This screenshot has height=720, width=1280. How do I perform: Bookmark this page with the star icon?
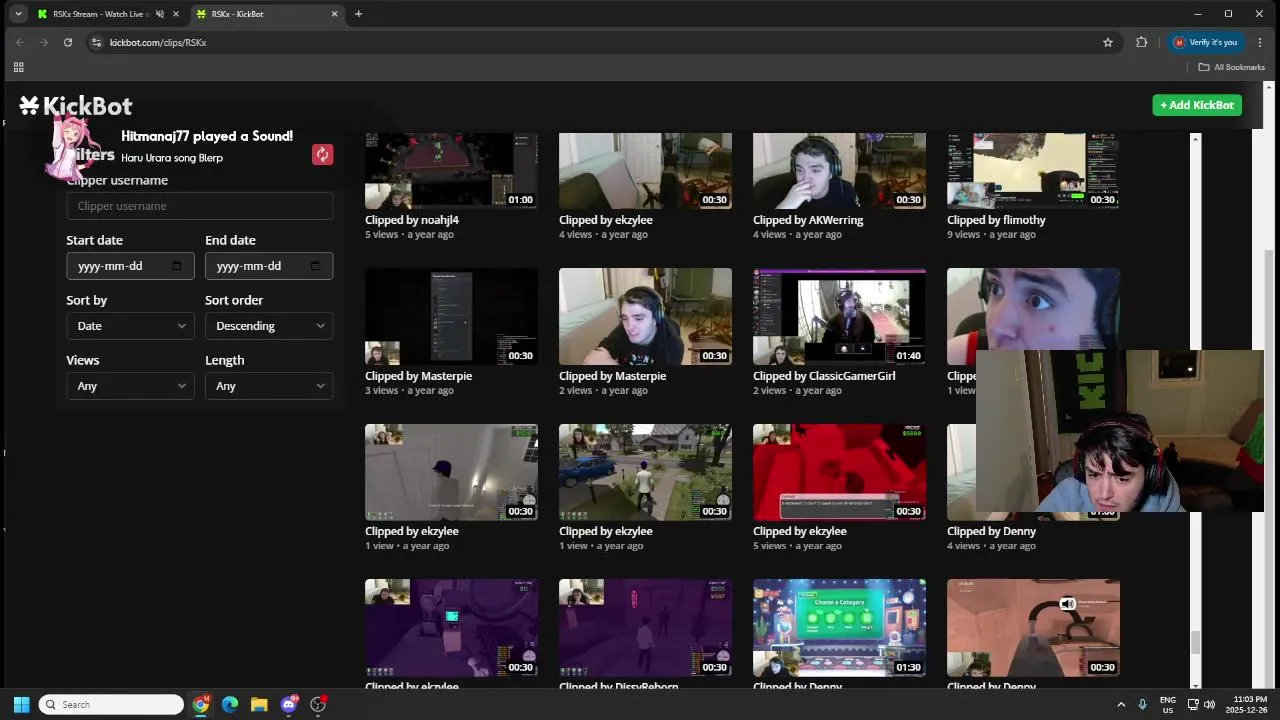(1108, 42)
